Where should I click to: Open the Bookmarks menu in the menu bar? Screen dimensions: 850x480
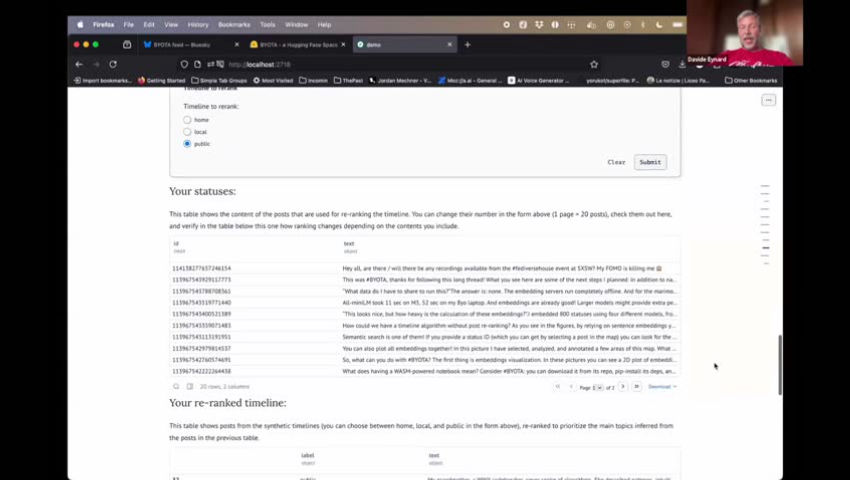tap(234, 24)
